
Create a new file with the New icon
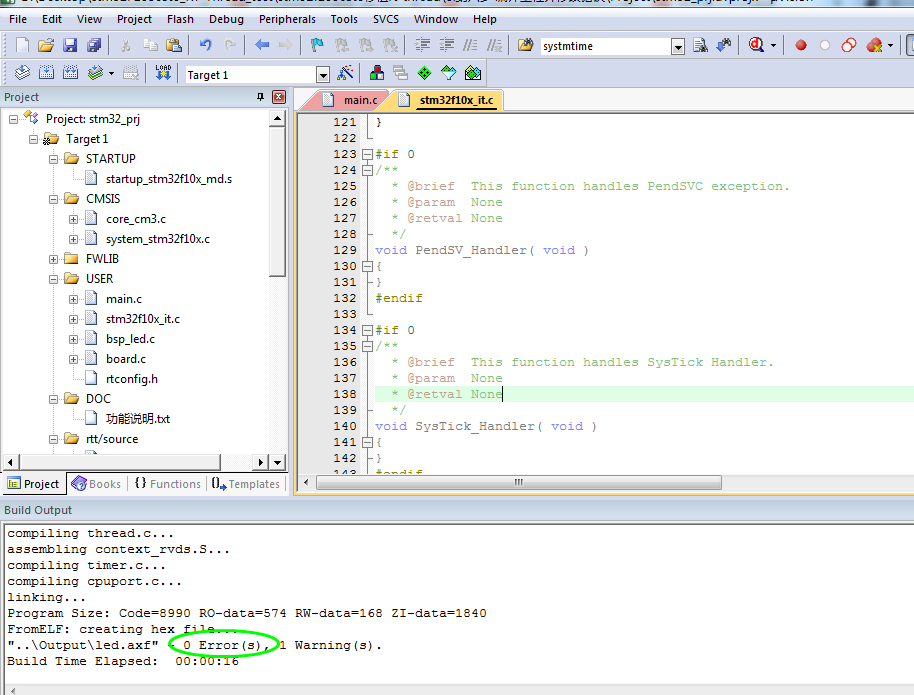click(x=22, y=45)
